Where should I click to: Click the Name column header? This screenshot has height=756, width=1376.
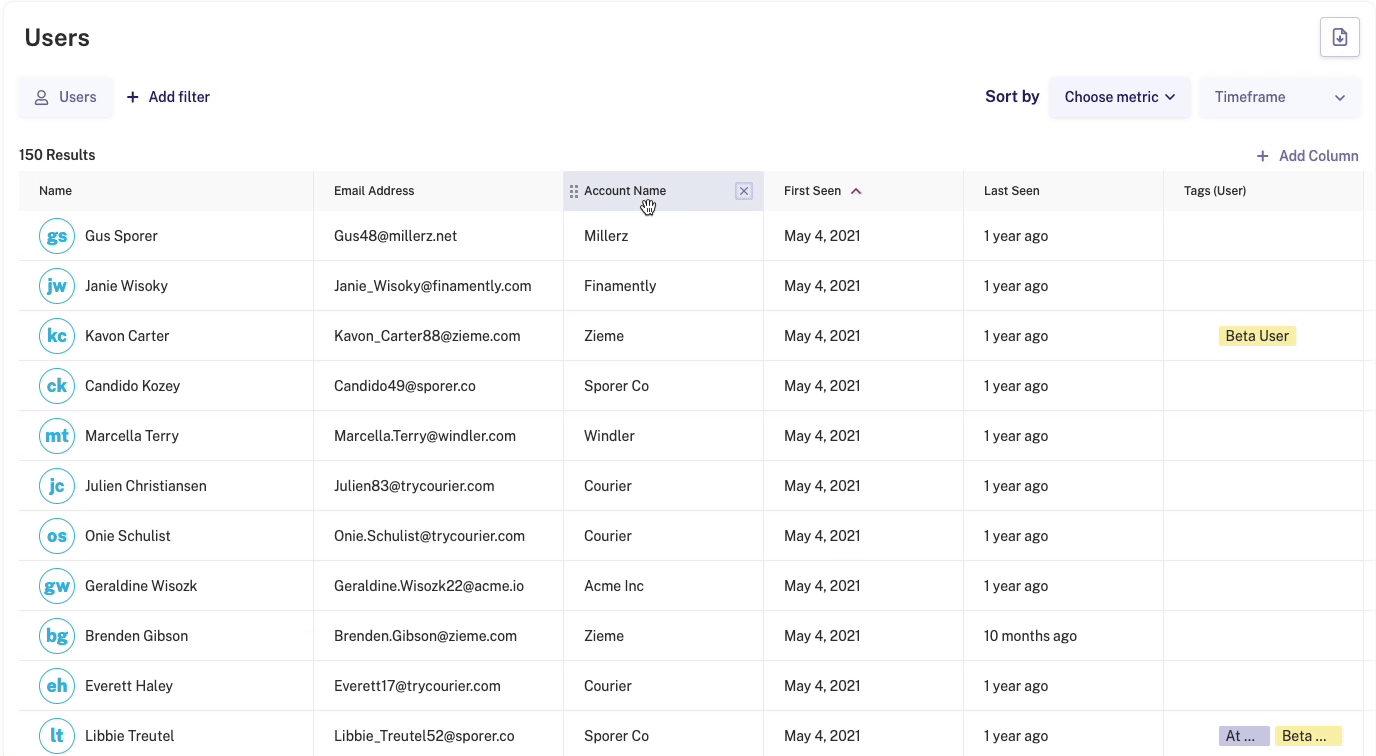tap(56, 191)
